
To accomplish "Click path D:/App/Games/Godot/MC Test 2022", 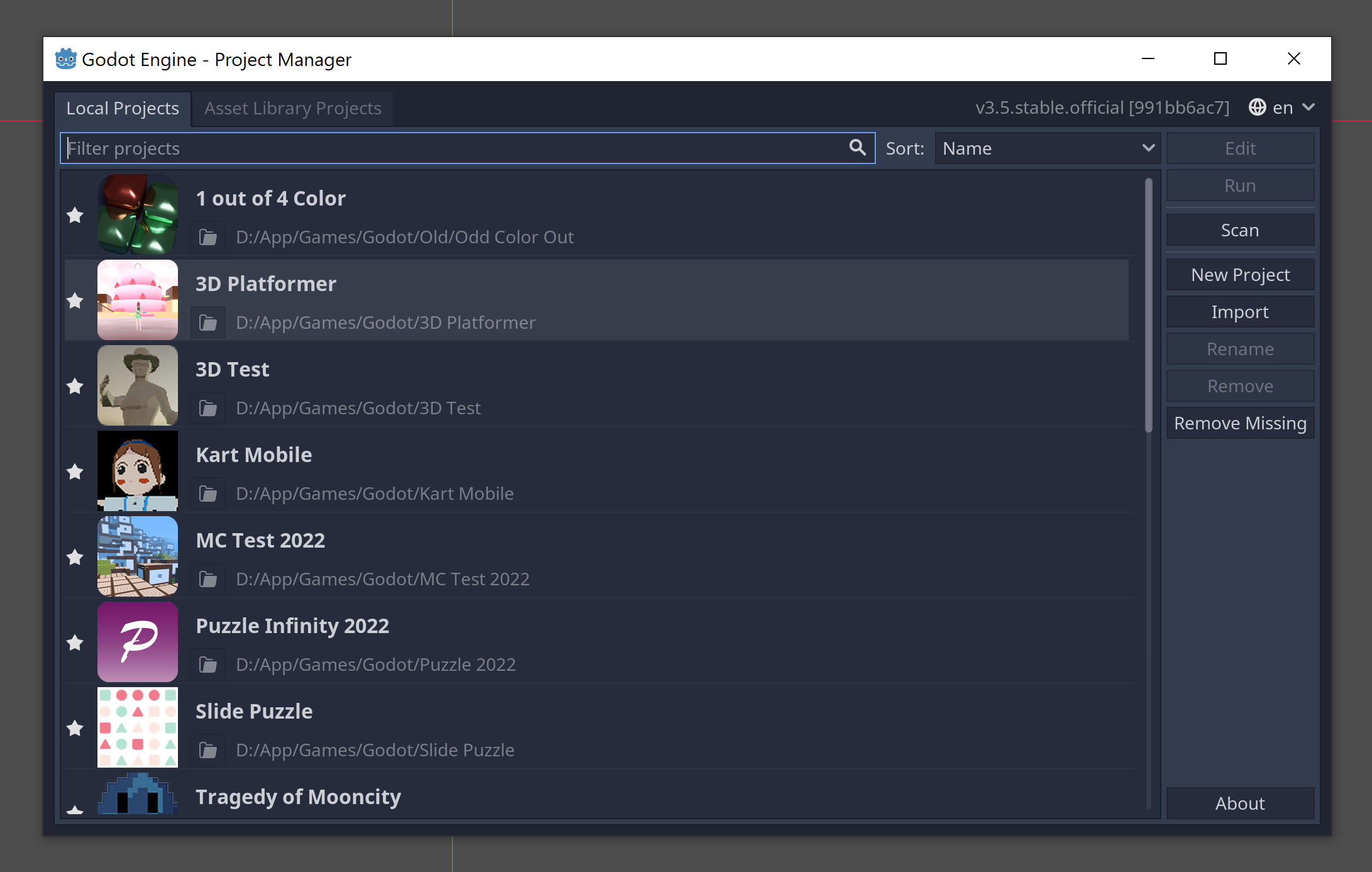I will (383, 579).
